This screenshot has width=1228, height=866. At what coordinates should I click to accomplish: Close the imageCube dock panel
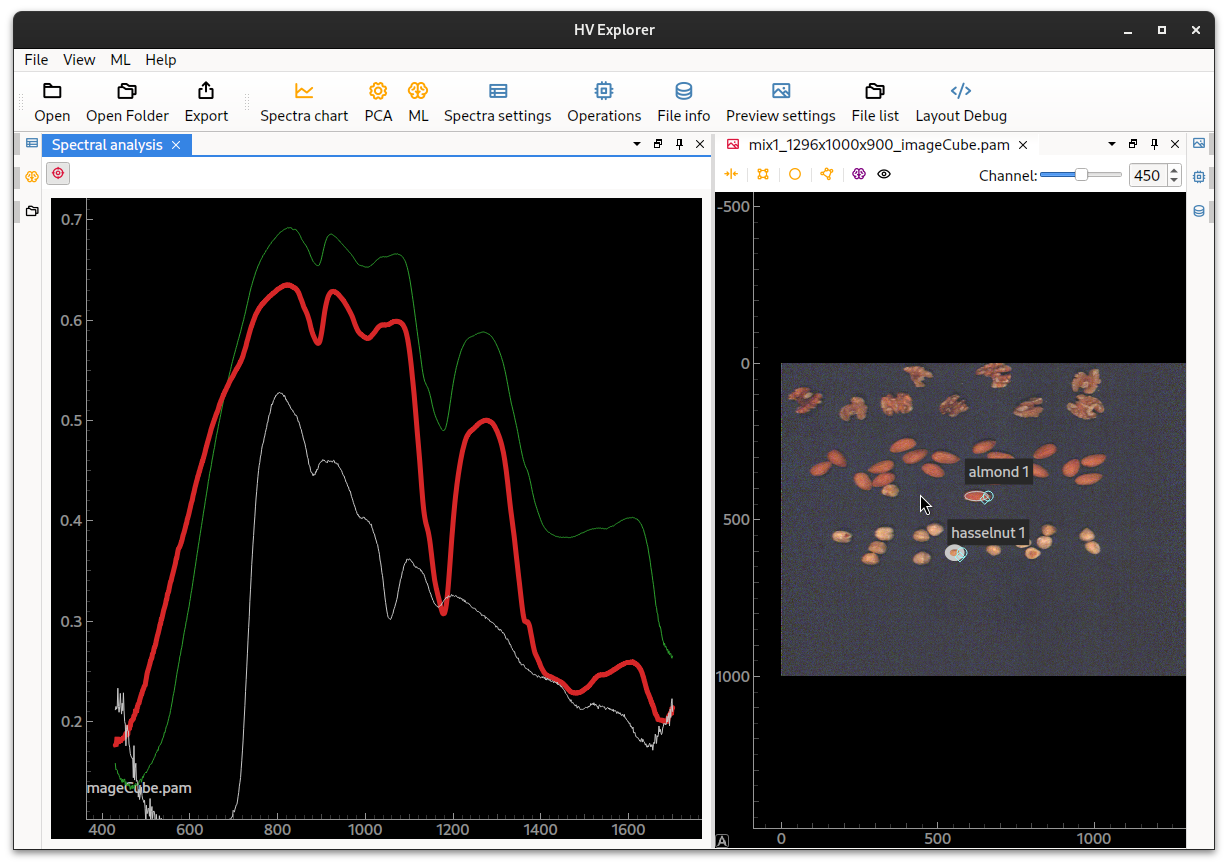[1175, 144]
